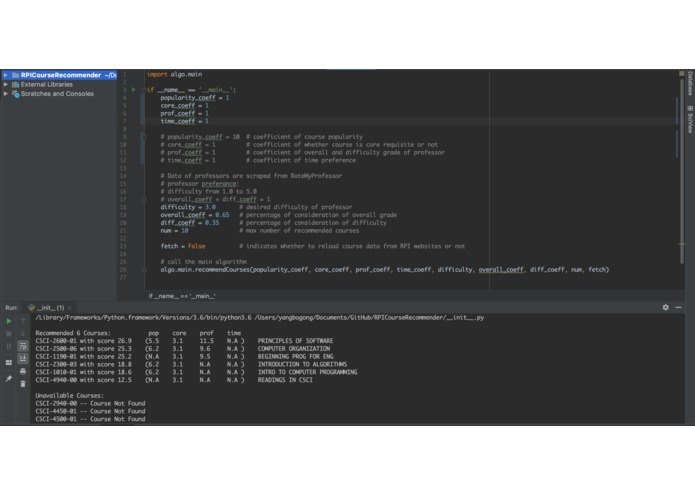Click comment 'Data of professors are scraped from RateMyProfessor'
The width and height of the screenshot is (695, 494).
coord(251,176)
